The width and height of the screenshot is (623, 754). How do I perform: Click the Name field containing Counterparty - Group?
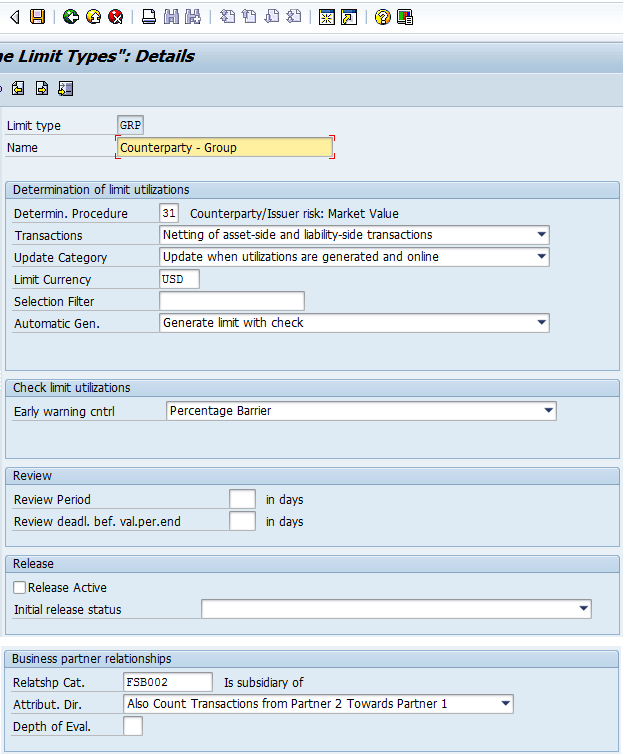coord(224,148)
